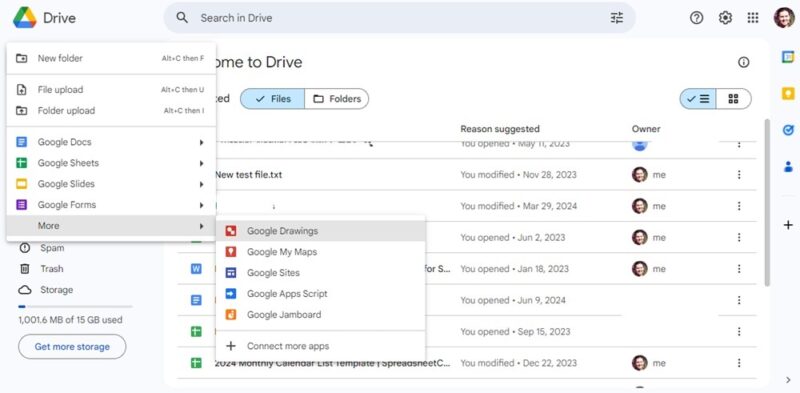The height and width of the screenshot is (393, 800).
Task: Open Google Calendar side panel icon
Action: pyautogui.click(x=788, y=57)
